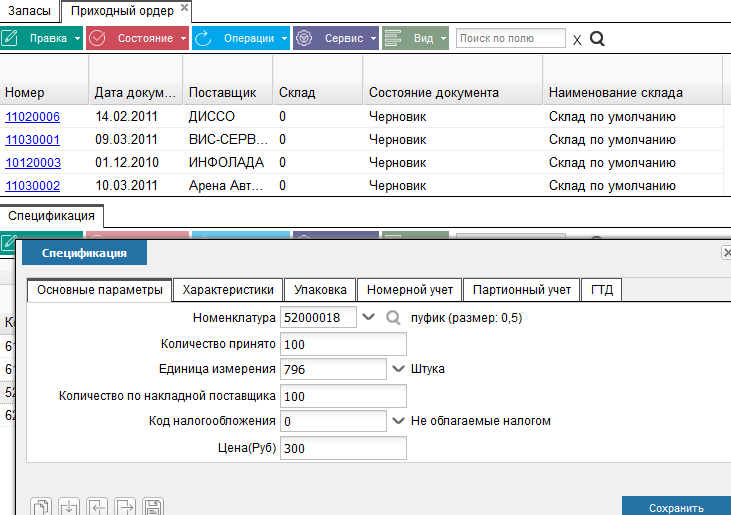This screenshot has height=515, width=731.
Task: Go to previous record with left-arrow icon
Action: click(x=97, y=507)
